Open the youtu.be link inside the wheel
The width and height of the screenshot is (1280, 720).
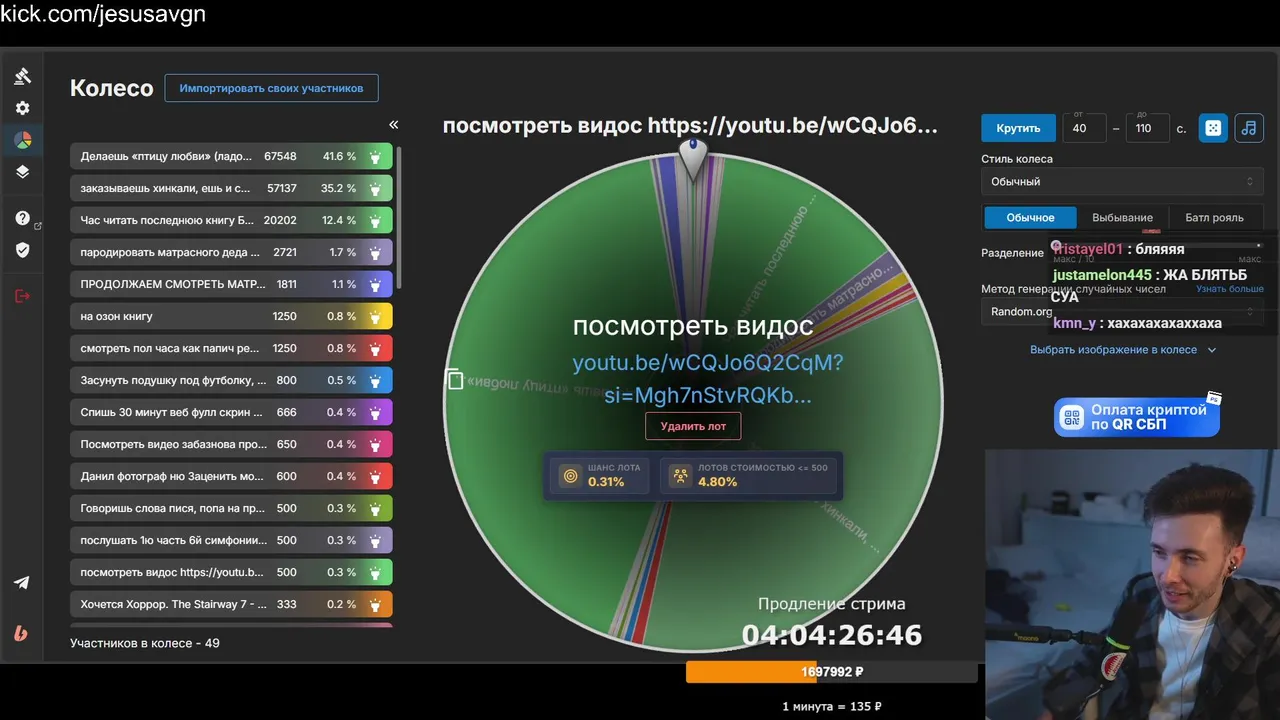click(x=708, y=379)
